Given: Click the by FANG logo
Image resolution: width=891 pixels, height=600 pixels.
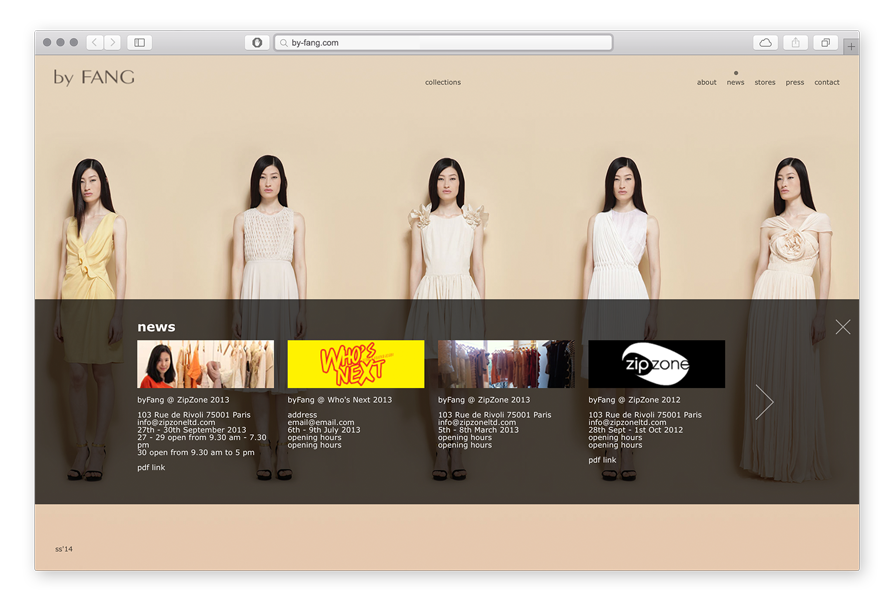Looking at the screenshot, I should 94,78.
